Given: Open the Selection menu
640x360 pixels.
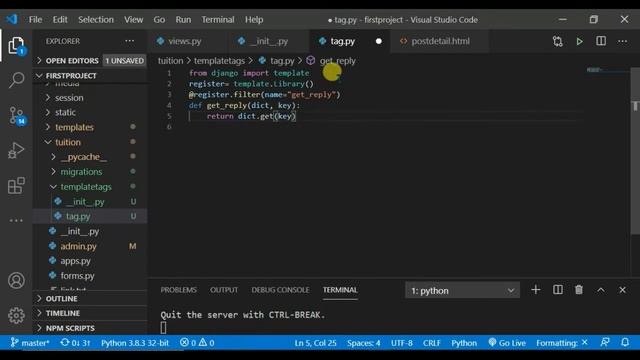Looking at the screenshot, I should coord(96,20).
